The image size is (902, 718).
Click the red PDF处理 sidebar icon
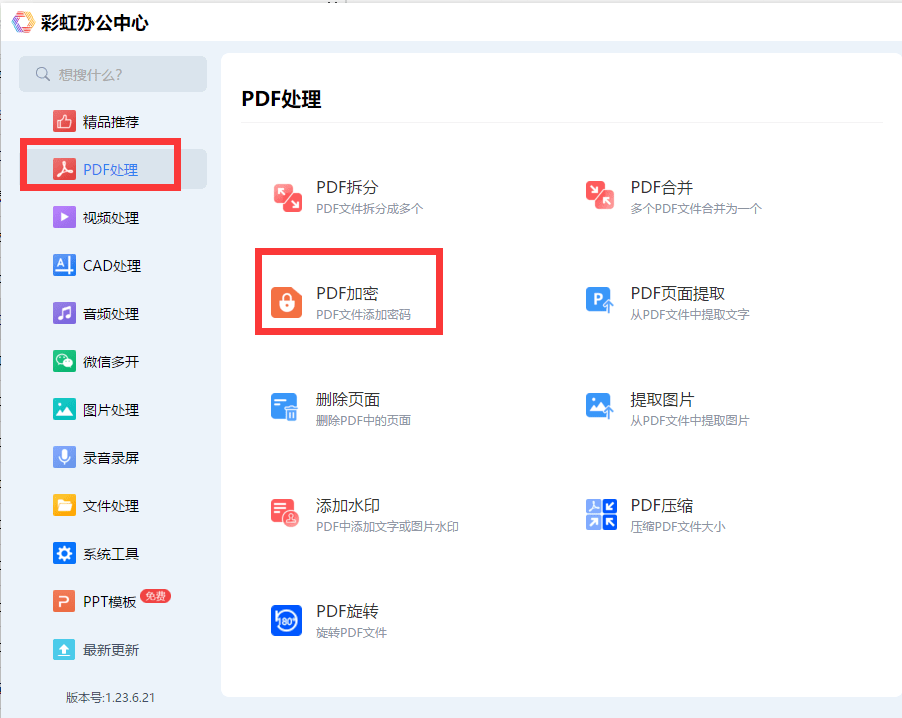(x=64, y=169)
